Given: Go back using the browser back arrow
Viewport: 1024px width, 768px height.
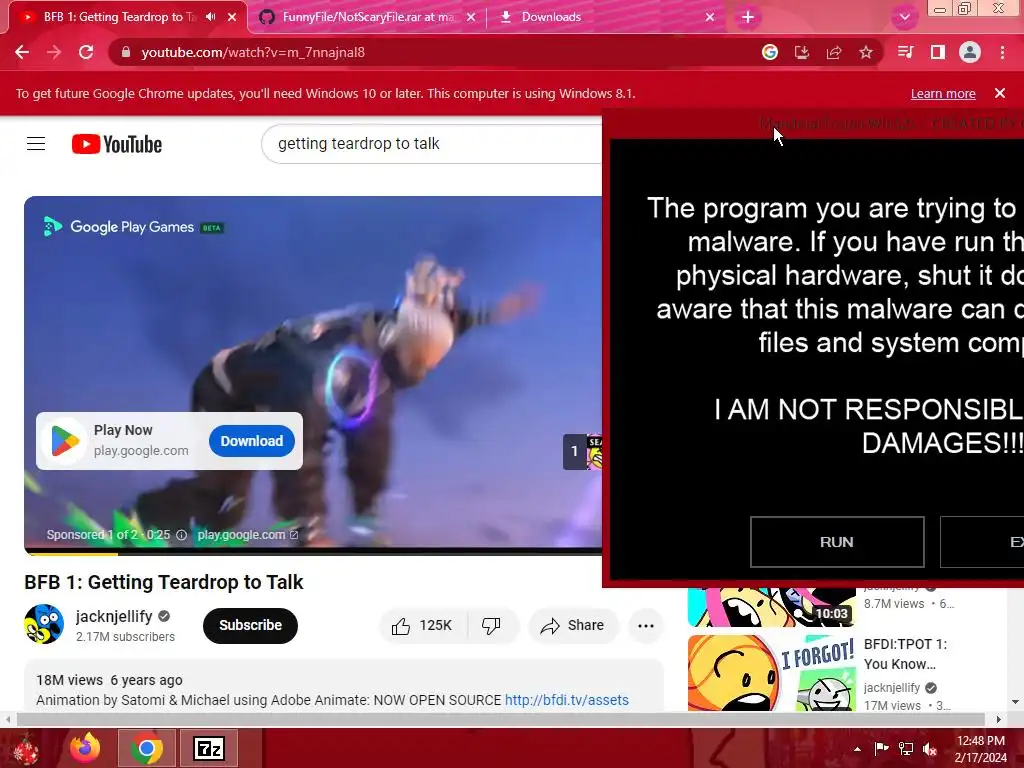Looking at the screenshot, I should click(x=22, y=52).
